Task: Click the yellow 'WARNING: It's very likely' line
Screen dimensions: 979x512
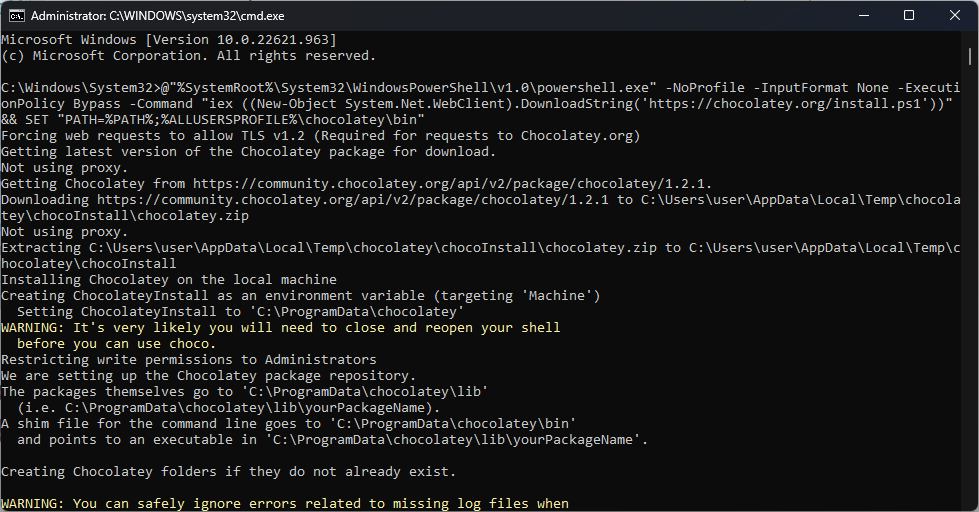Action: [x=281, y=328]
